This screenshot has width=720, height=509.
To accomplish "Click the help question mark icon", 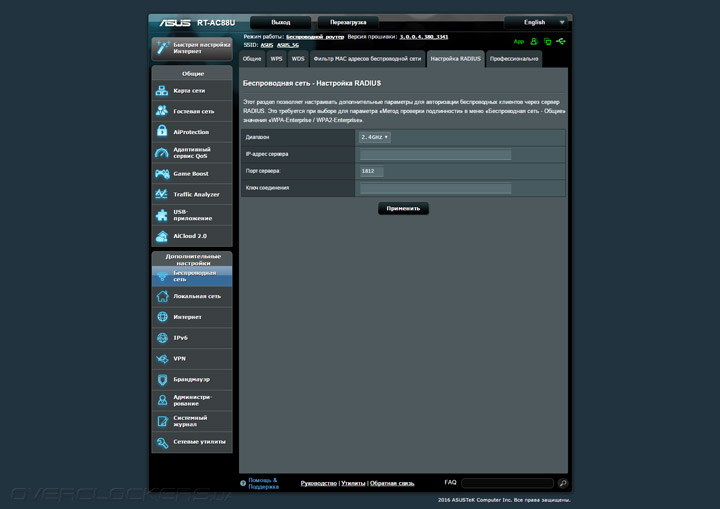I will 243,483.
